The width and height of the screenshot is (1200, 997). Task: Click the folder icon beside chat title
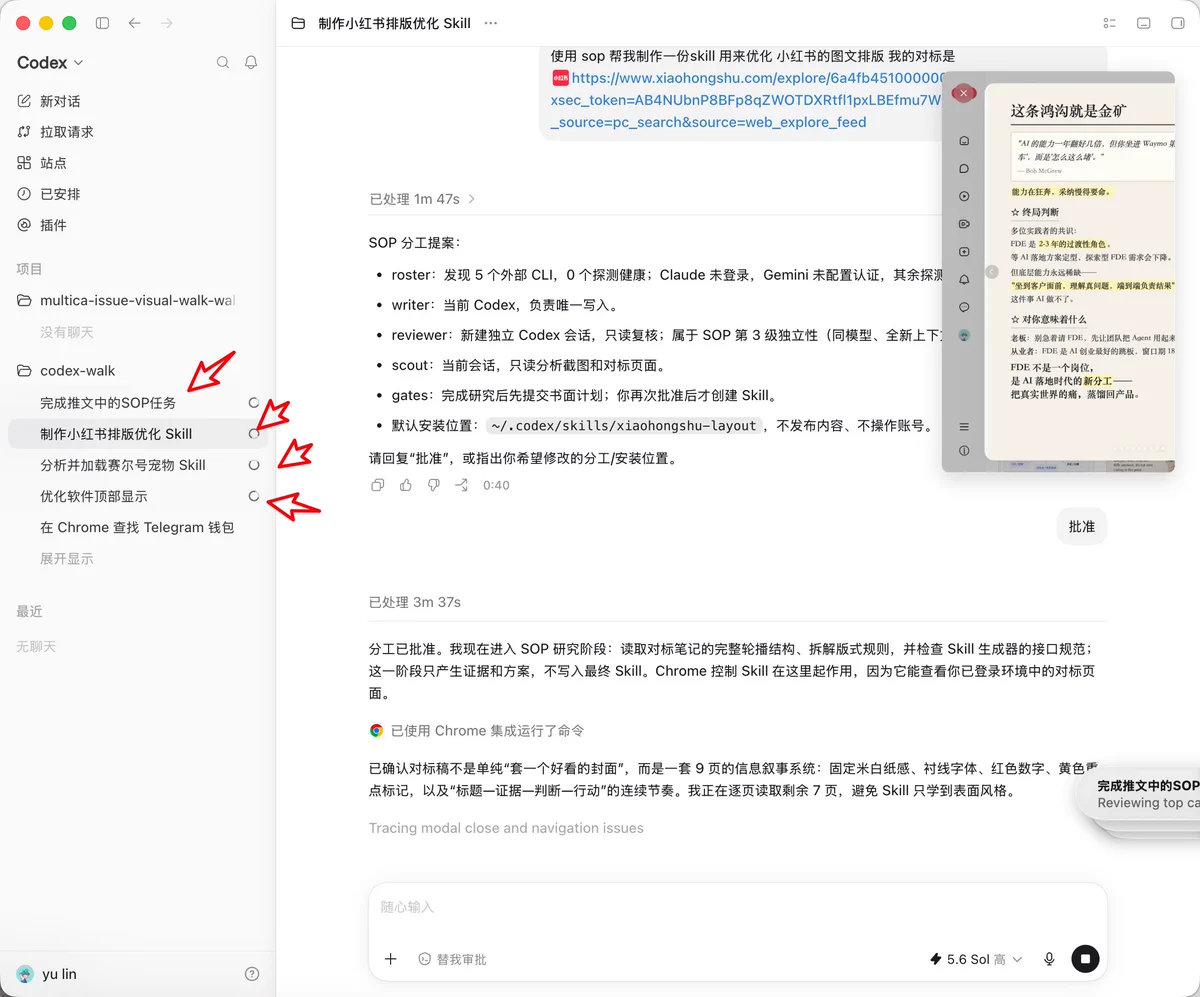(x=298, y=23)
